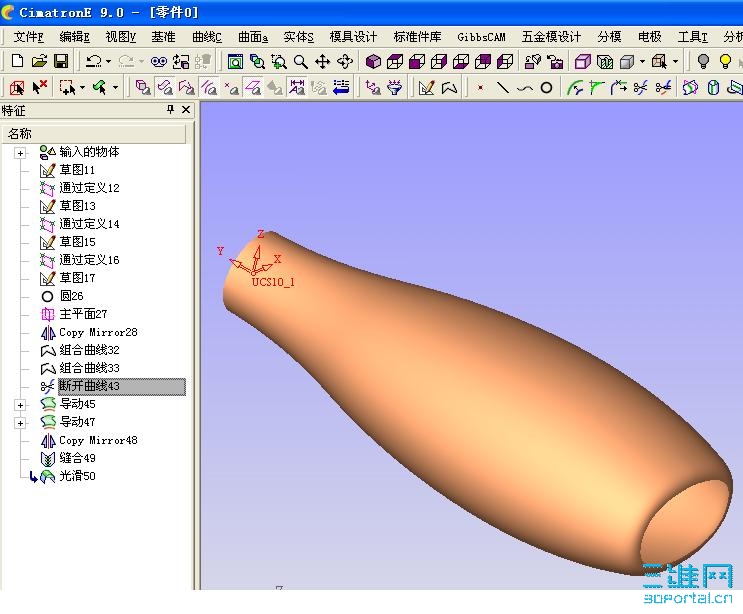
Task: Open 文件 menu
Action: (28, 37)
